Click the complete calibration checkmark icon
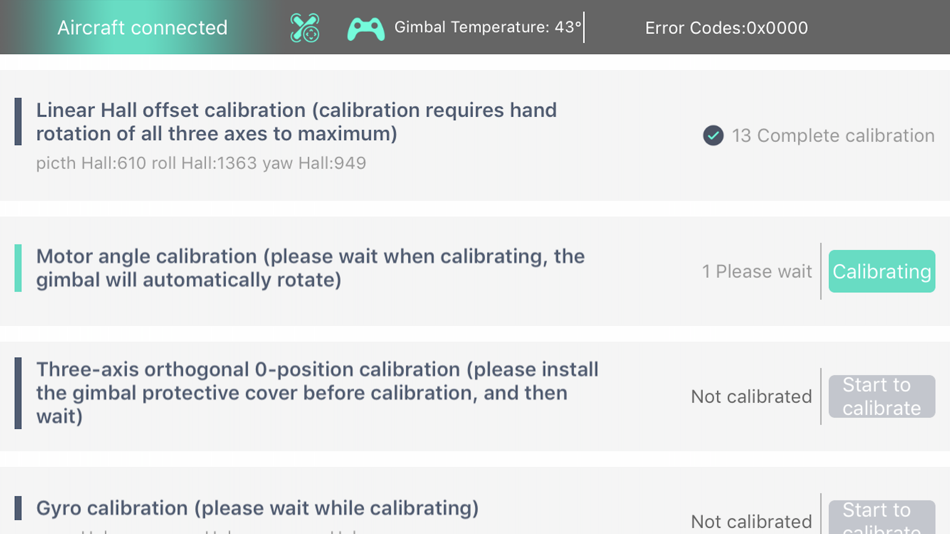This screenshot has width=950, height=534. 713,135
